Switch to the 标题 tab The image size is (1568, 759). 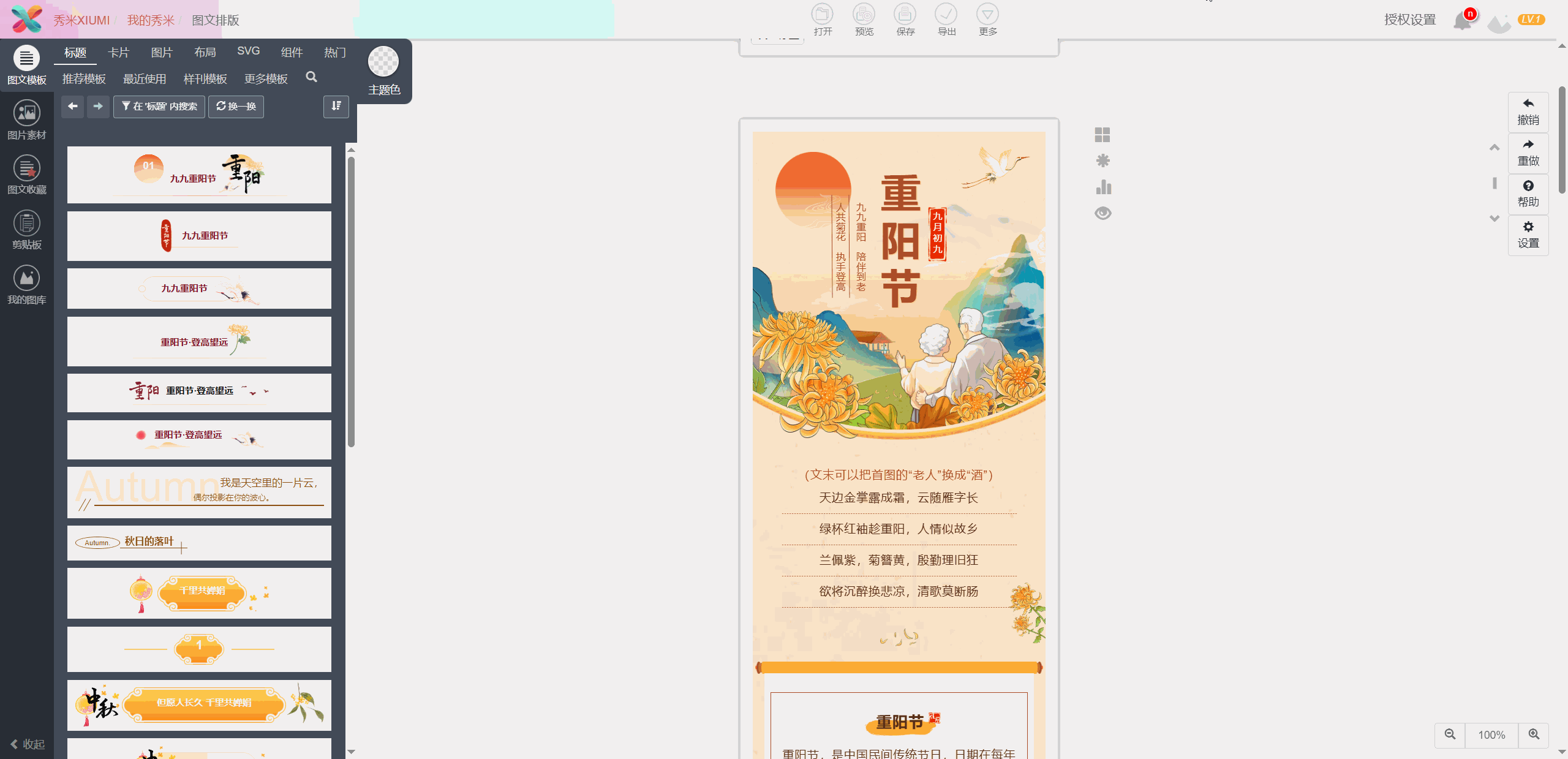click(75, 53)
